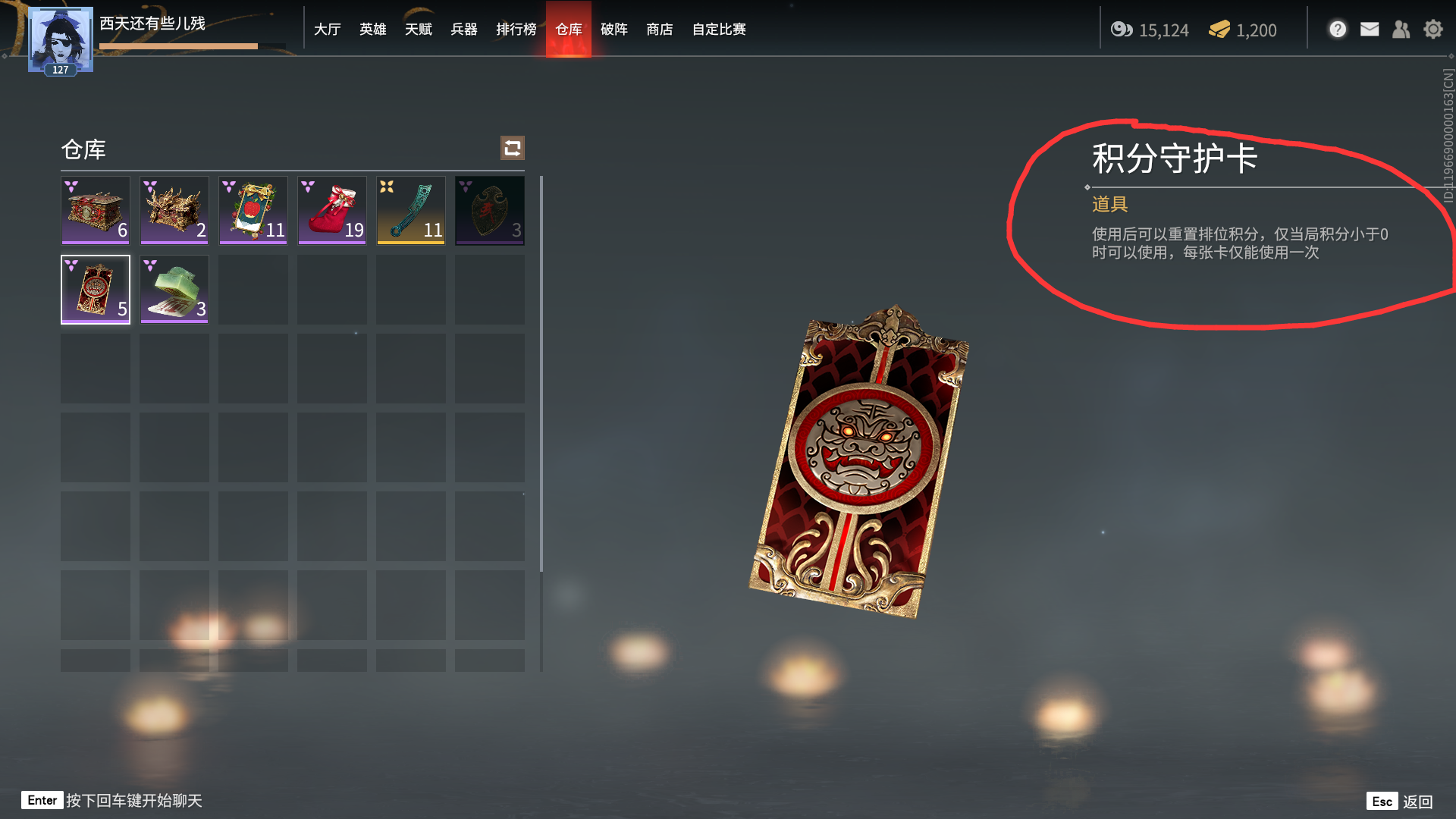Screen dimensions: 1456x819
Task: Click the warehouse sort refresh icon
Action: coord(513,148)
